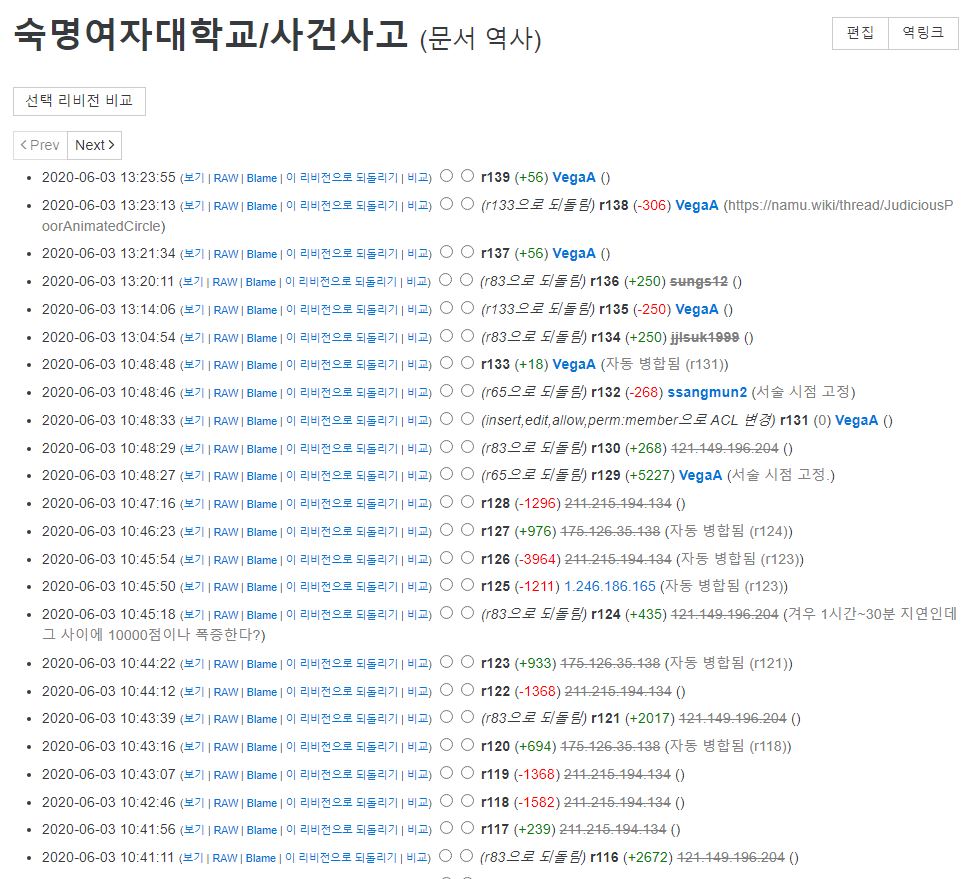Click the disabled Prev pagination button
The image size is (978, 879).
[x=40, y=145]
